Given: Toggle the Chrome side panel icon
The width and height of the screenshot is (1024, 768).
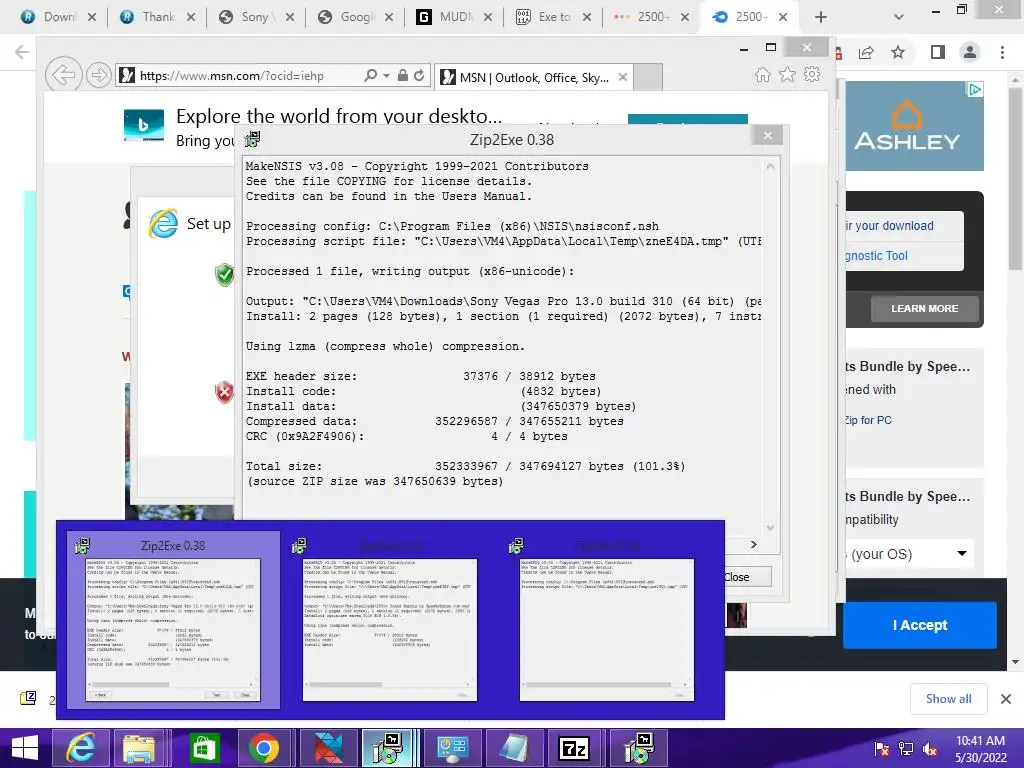Looking at the screenshot, I should (937, 52).
